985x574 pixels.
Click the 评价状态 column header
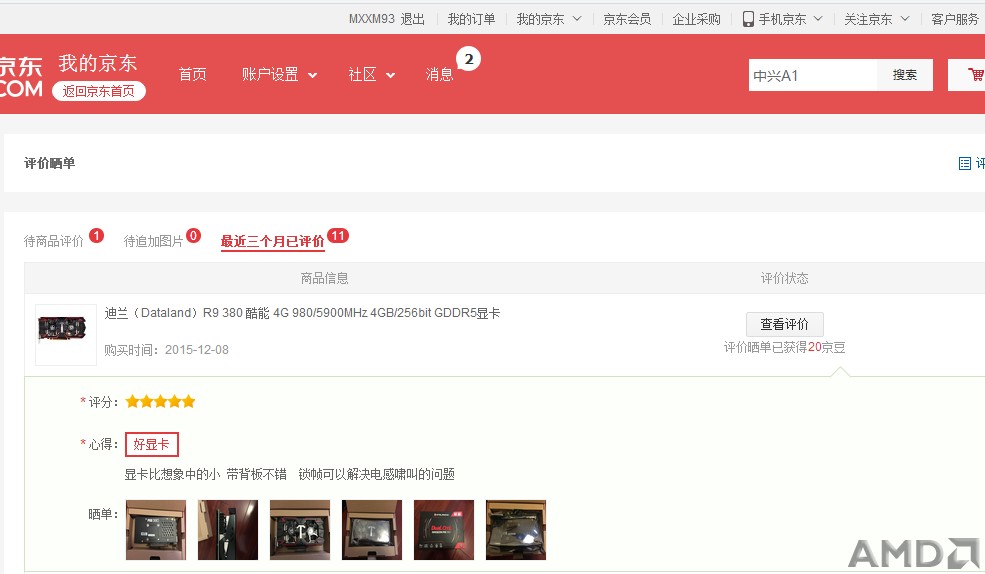tap(785, 278)
